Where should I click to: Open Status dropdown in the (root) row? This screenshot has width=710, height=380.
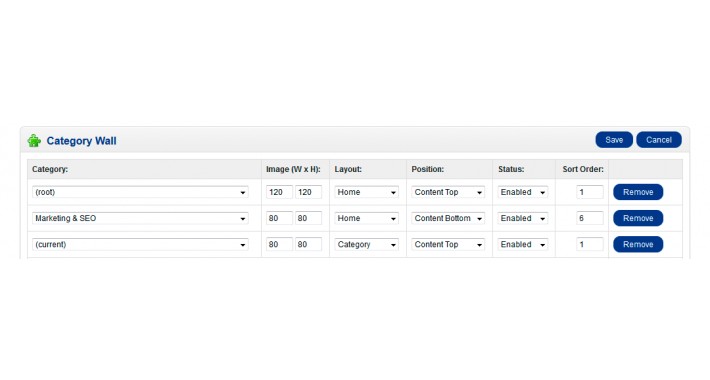[523, 192]
